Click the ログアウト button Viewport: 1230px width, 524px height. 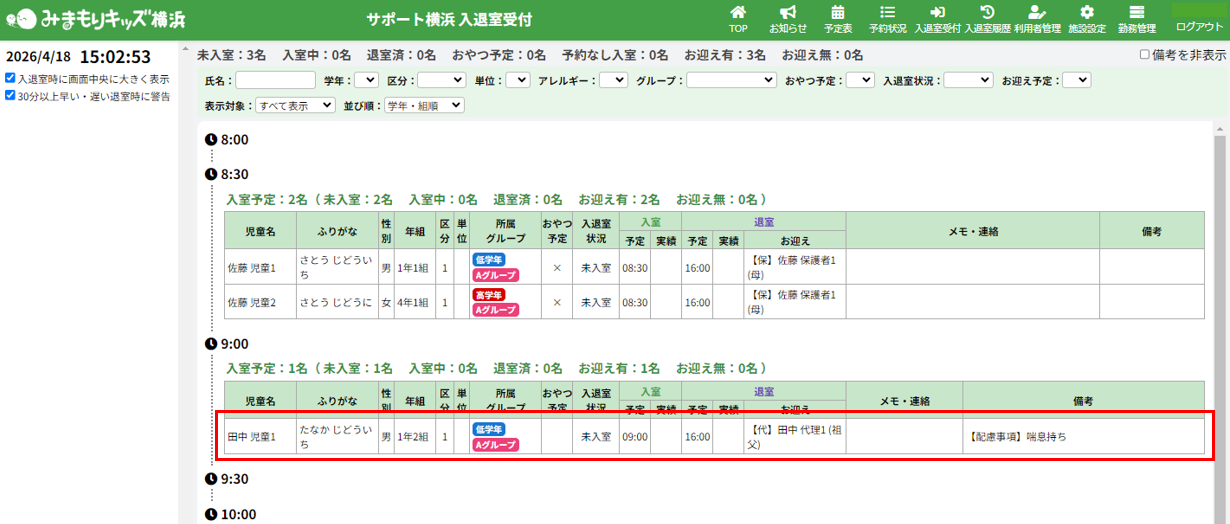point(1197,18)
